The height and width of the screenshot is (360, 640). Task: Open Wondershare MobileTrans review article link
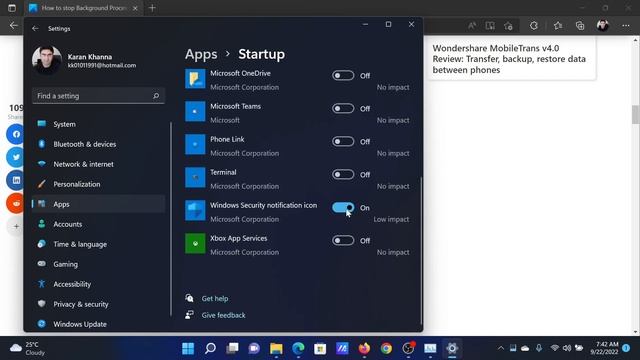point(509,59)
